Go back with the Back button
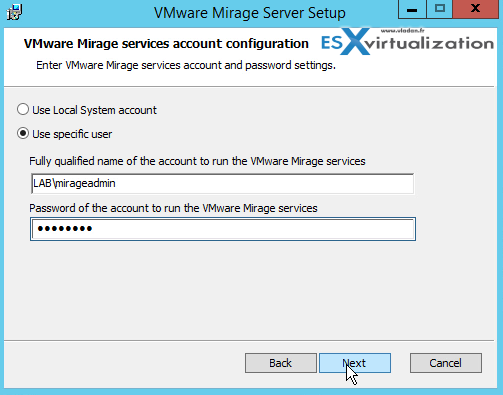Screen dimensions: 503x395 click(281, 363)
